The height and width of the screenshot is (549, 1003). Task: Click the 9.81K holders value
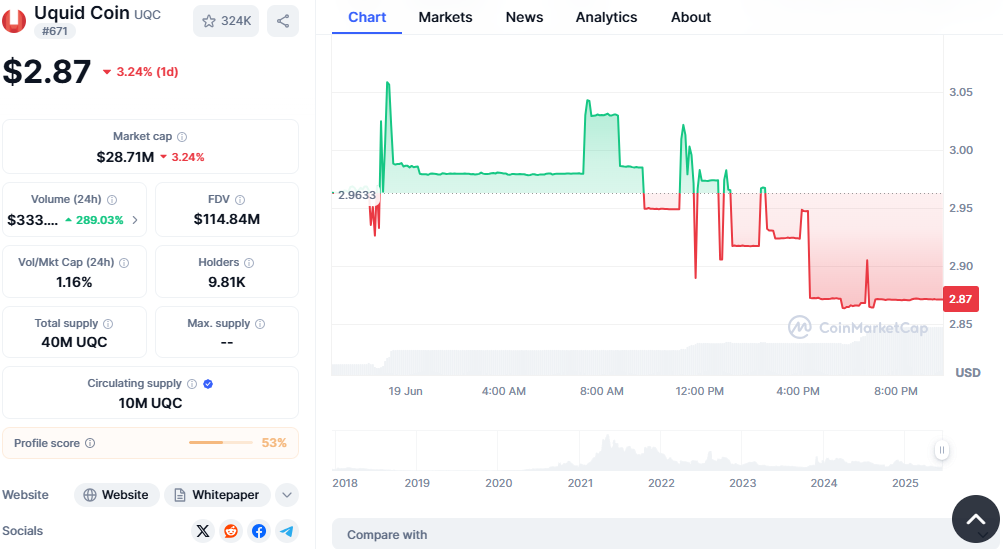tap(227, 282)
